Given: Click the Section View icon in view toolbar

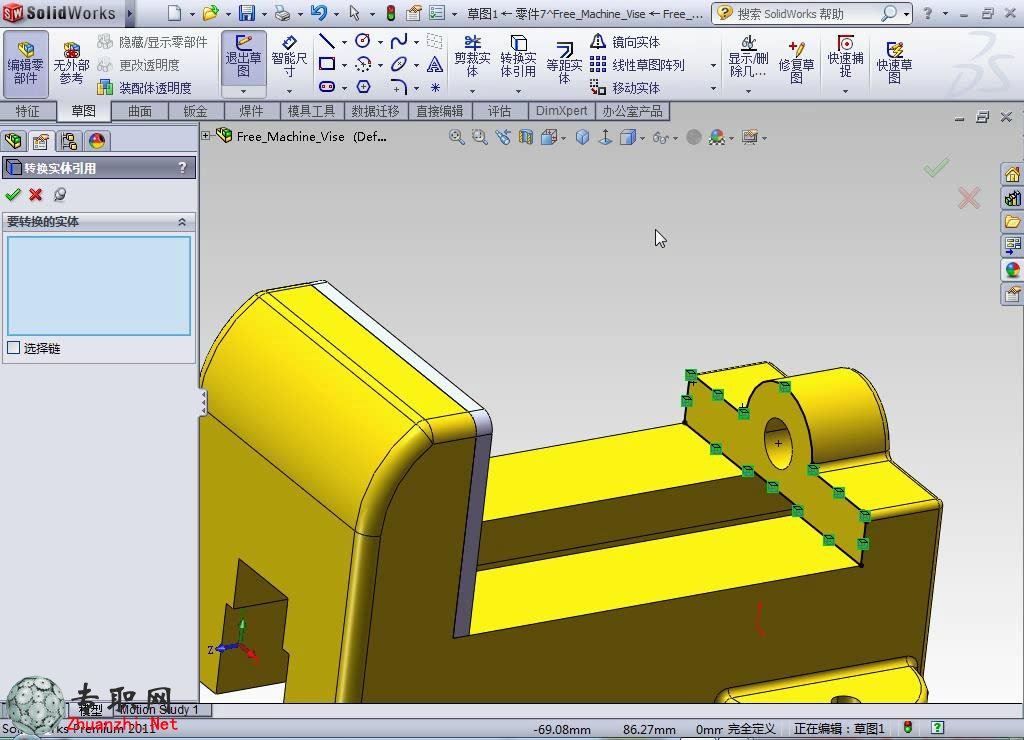Looking at the screenshot, I should pos(526,137).
